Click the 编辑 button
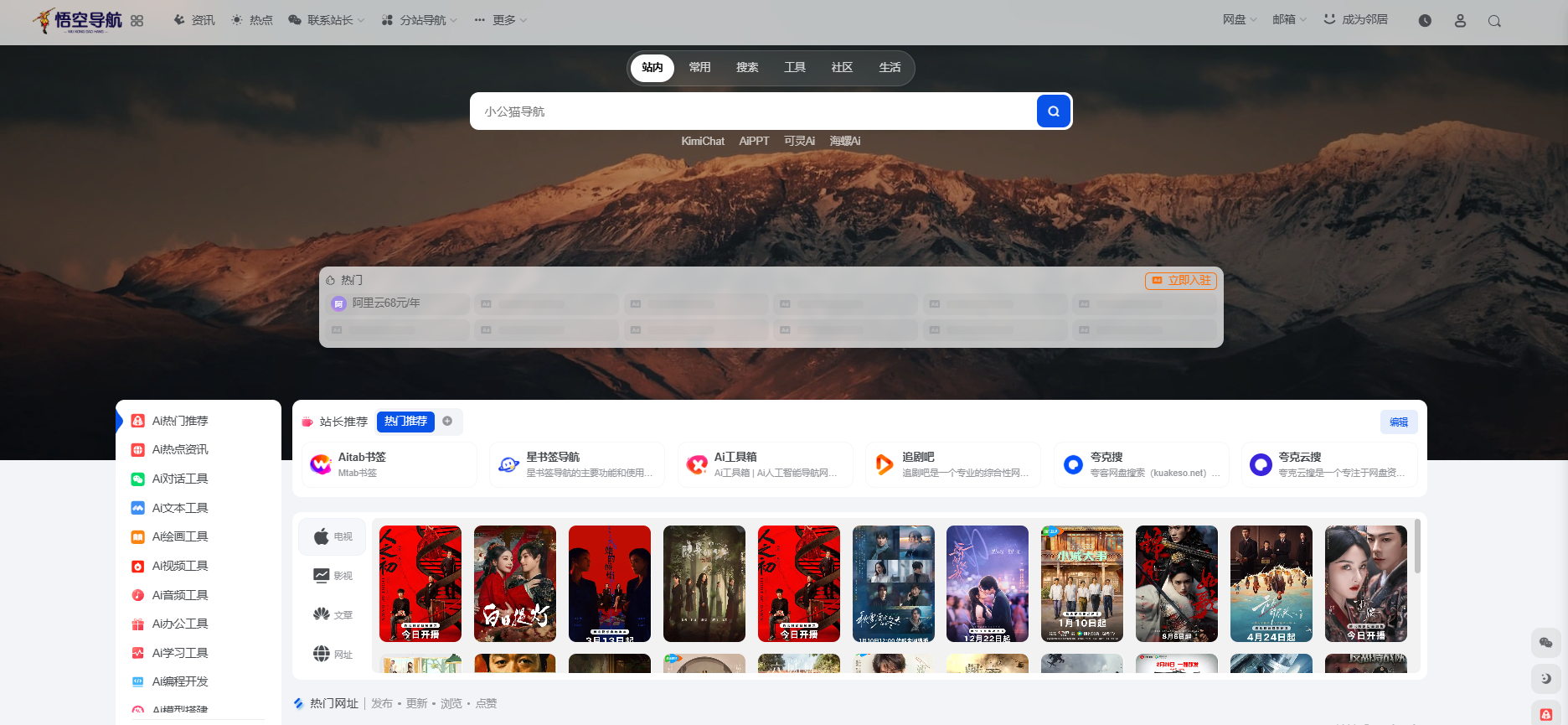The width and height of the screenshot is (1568, 725). point(1399,422)
